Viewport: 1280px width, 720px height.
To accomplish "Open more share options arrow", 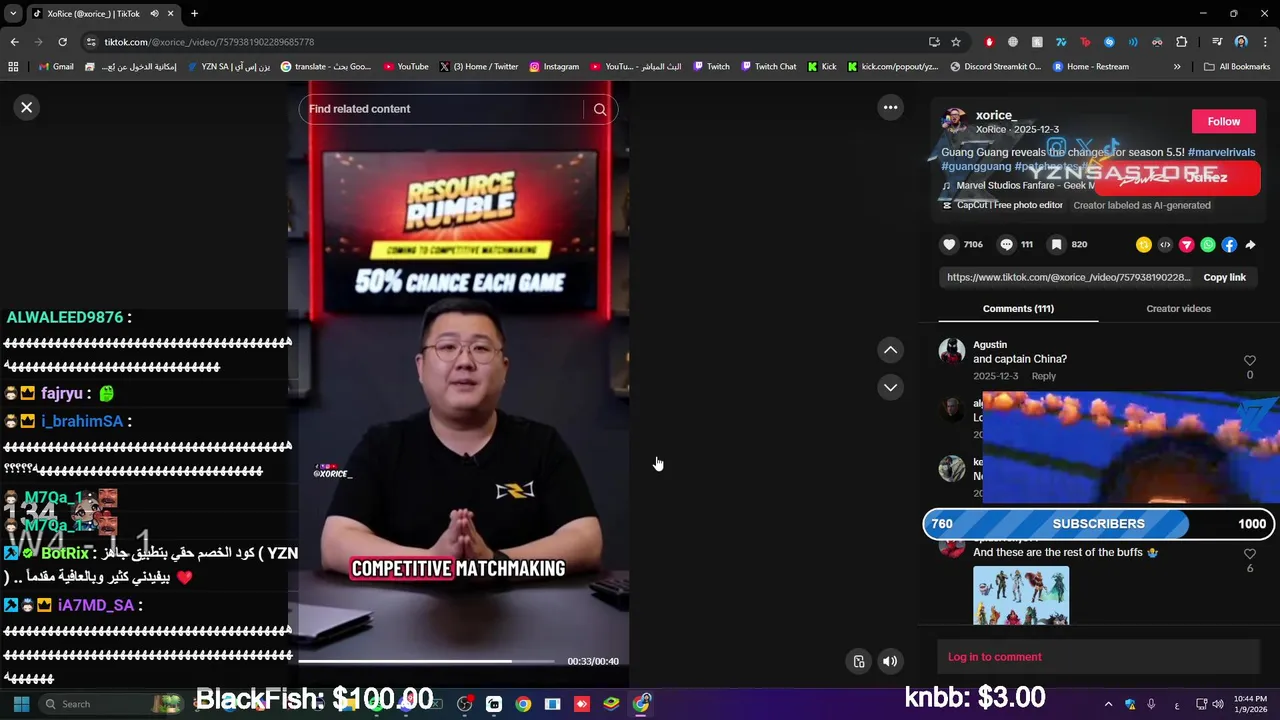I will 1250,245.
